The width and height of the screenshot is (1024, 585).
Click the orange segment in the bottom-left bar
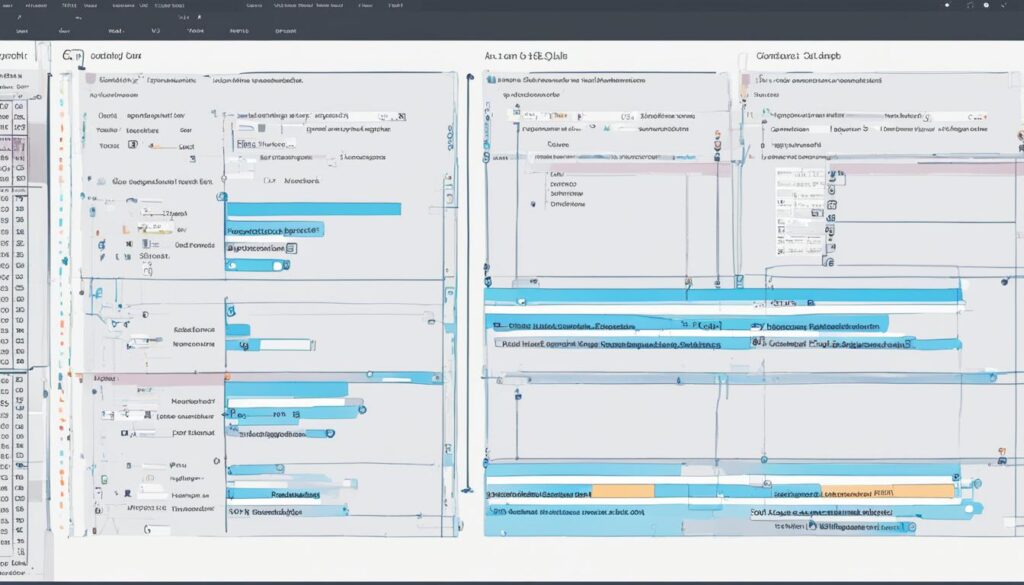coord(622,491)
